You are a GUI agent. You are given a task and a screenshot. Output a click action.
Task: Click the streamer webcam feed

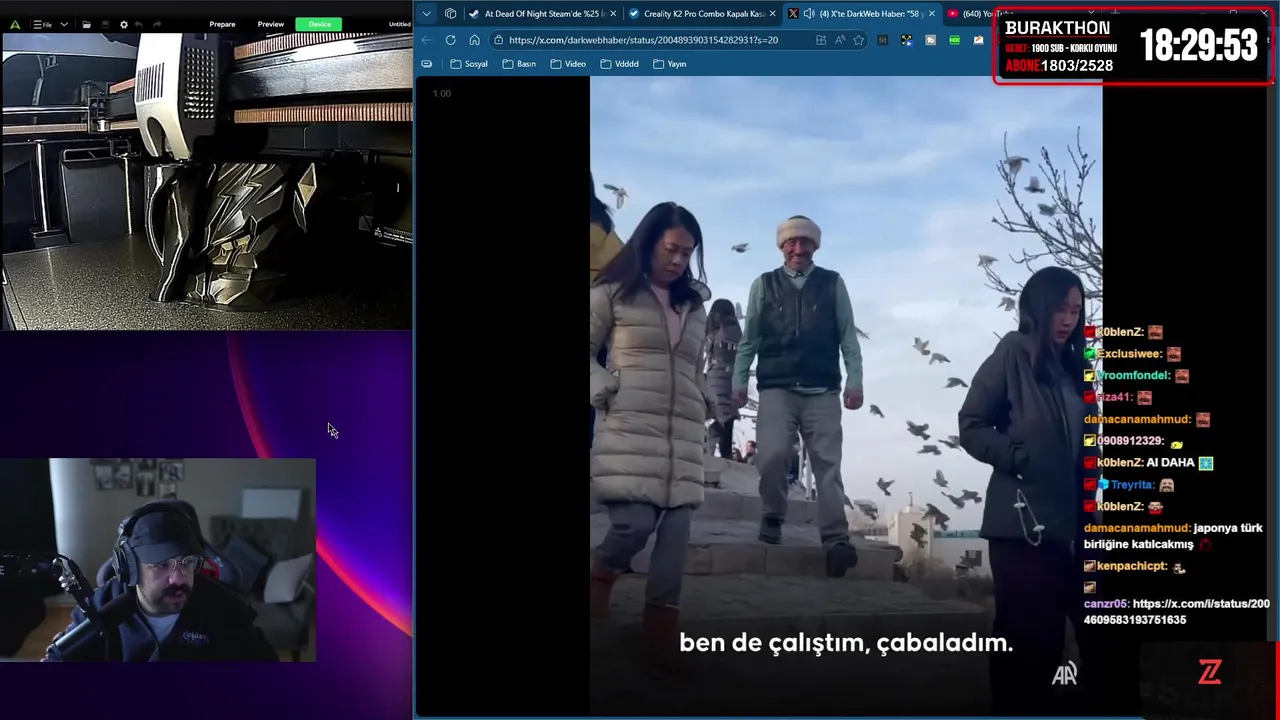tap(158, 560)
